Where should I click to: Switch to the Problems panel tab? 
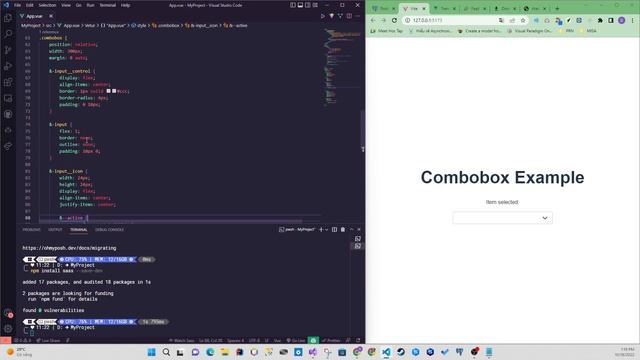pyautogui.click(x=31, y=230)
